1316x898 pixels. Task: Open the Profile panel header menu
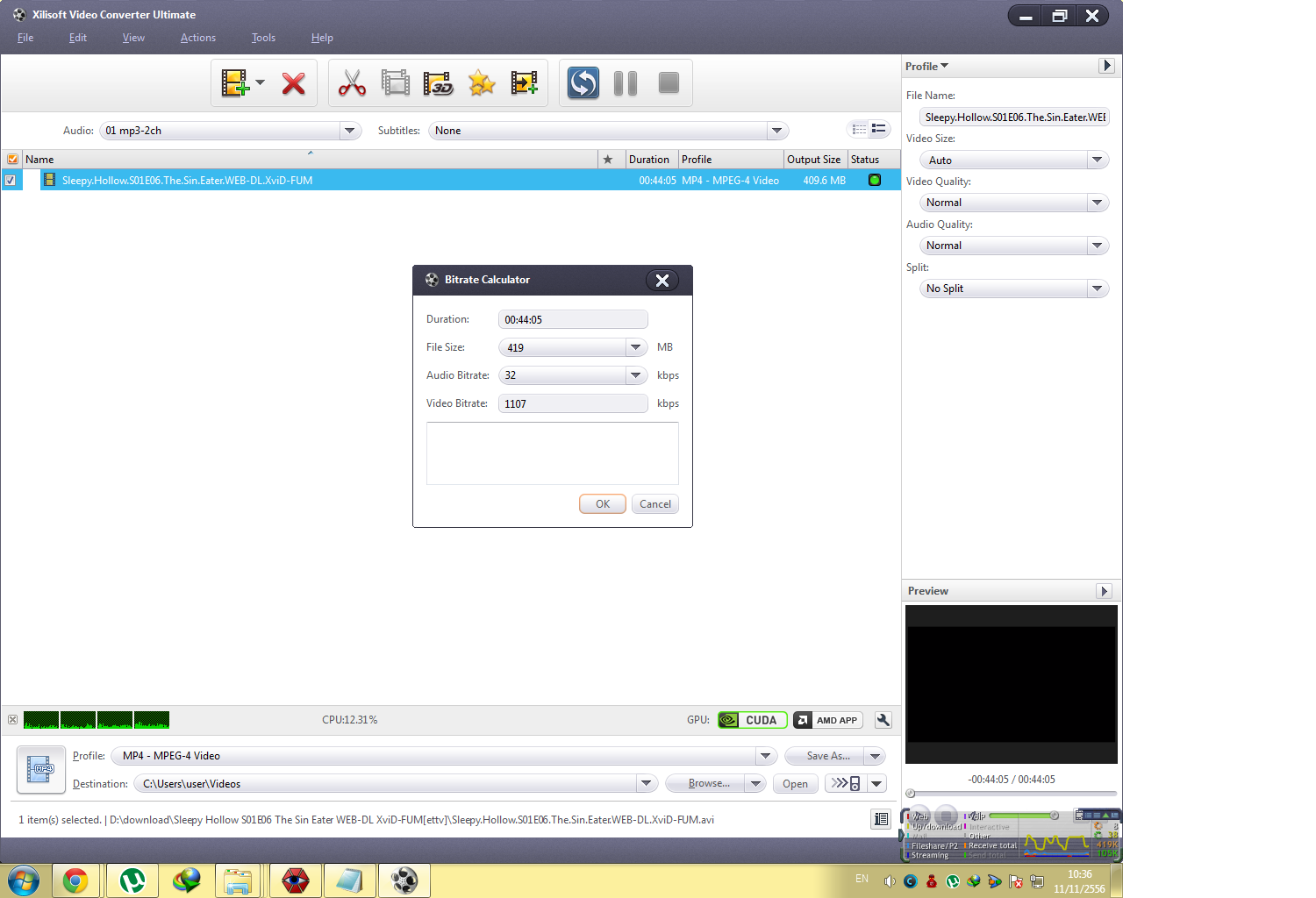coord(926,67)
